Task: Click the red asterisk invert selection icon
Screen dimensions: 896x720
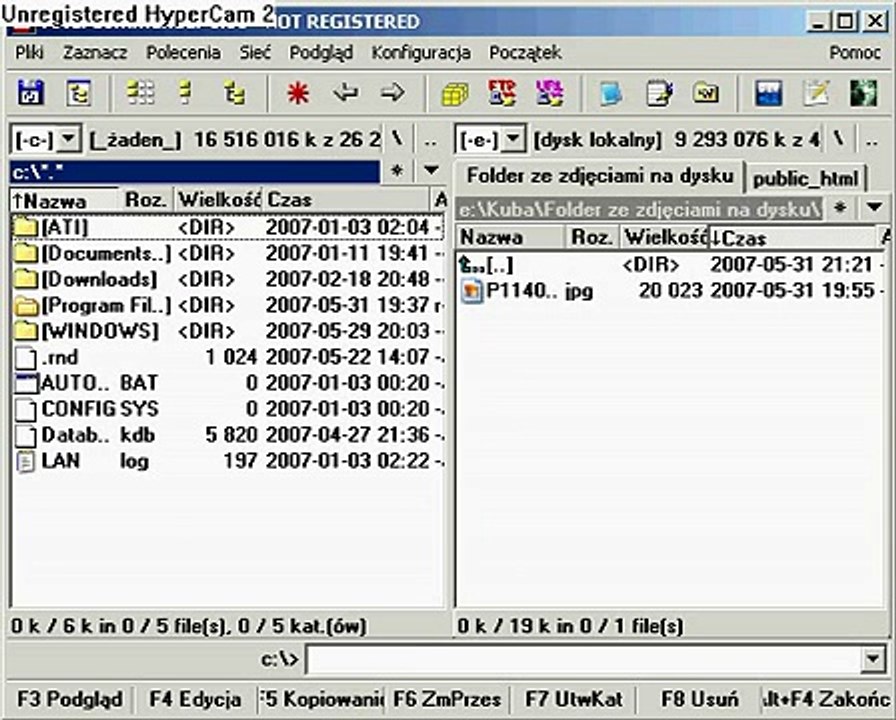Action: pos(298,93)
